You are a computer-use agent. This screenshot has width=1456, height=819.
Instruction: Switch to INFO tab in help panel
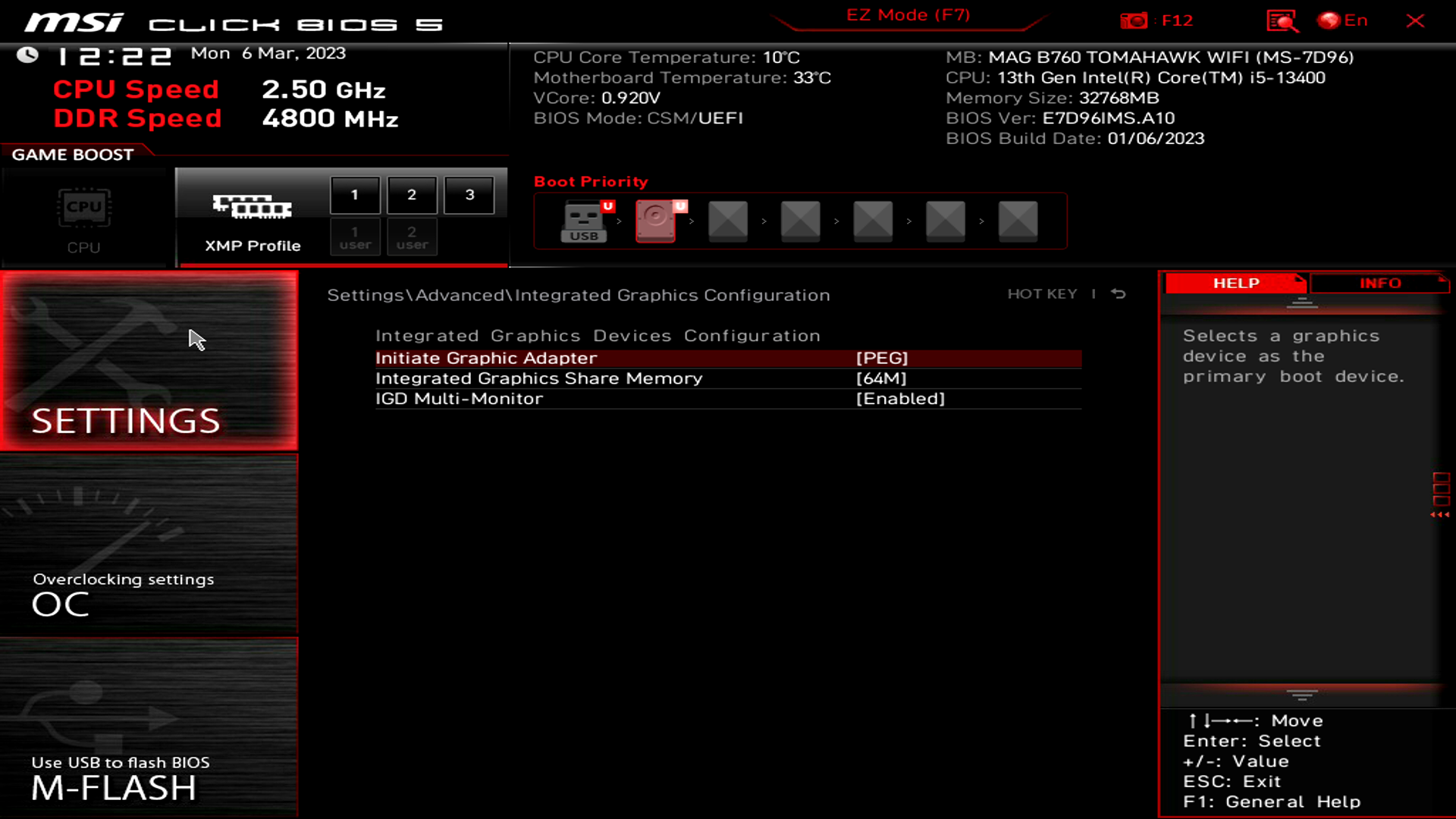[x=1380, y=283]
